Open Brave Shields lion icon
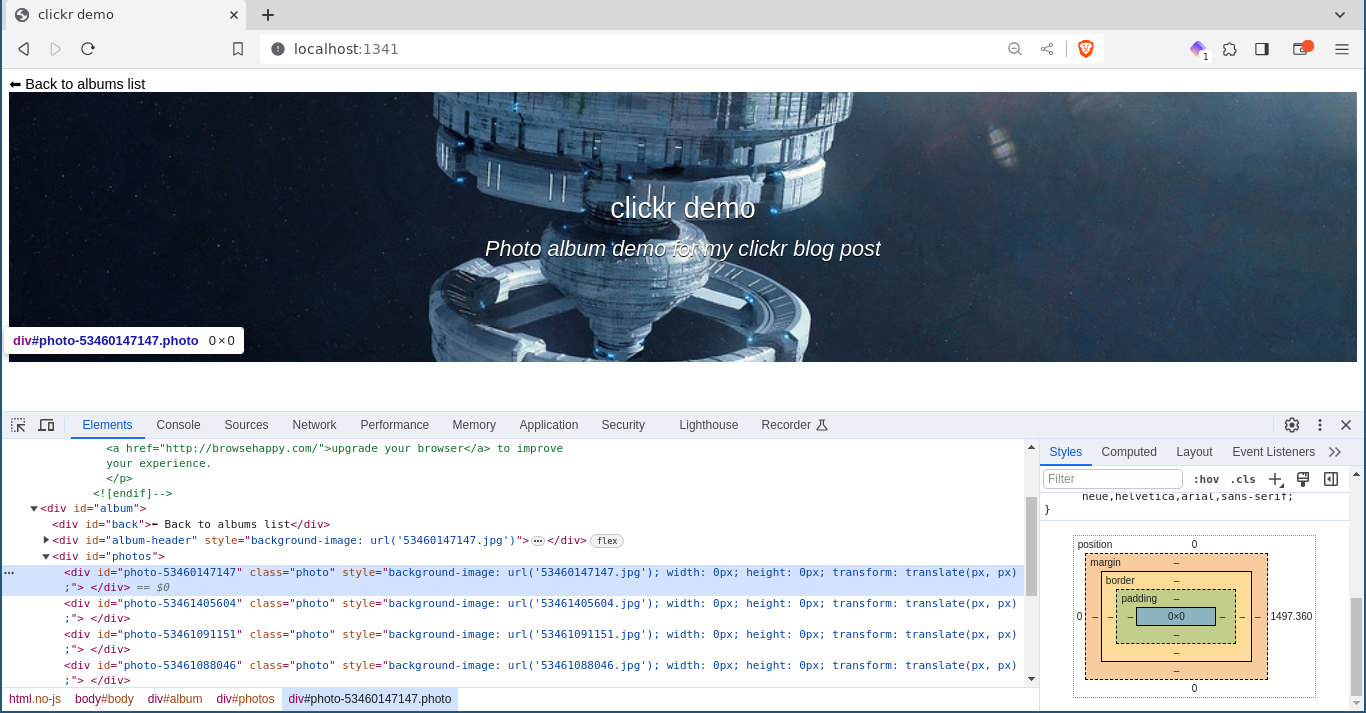Image resolution: width=1366 pixels, height=713 pixels. 1086,49
